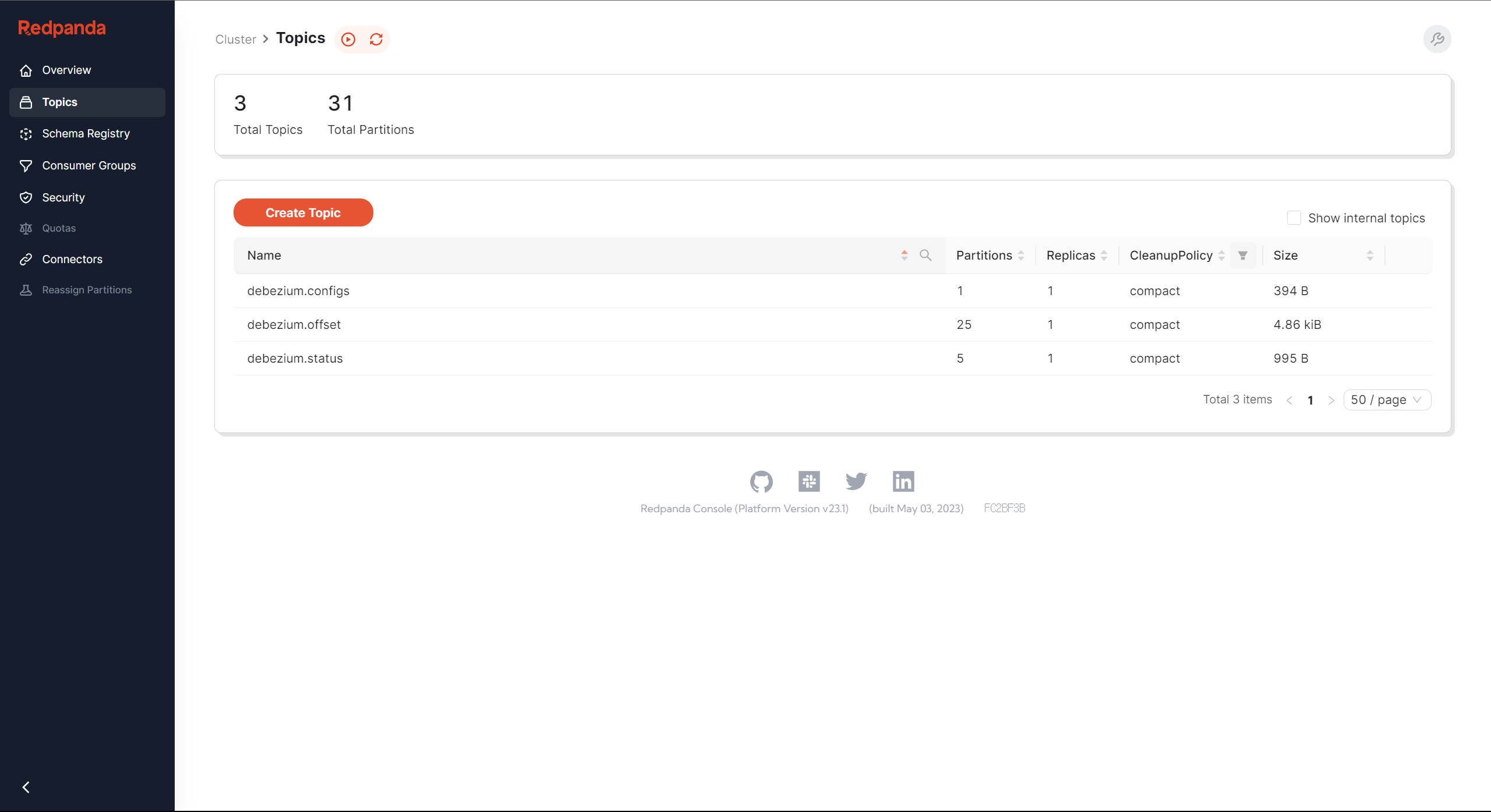This screenshot has width=1491, height=812.
Task: Open the CleanupPolicy filter icon
Action: [x=1243, y=256]
